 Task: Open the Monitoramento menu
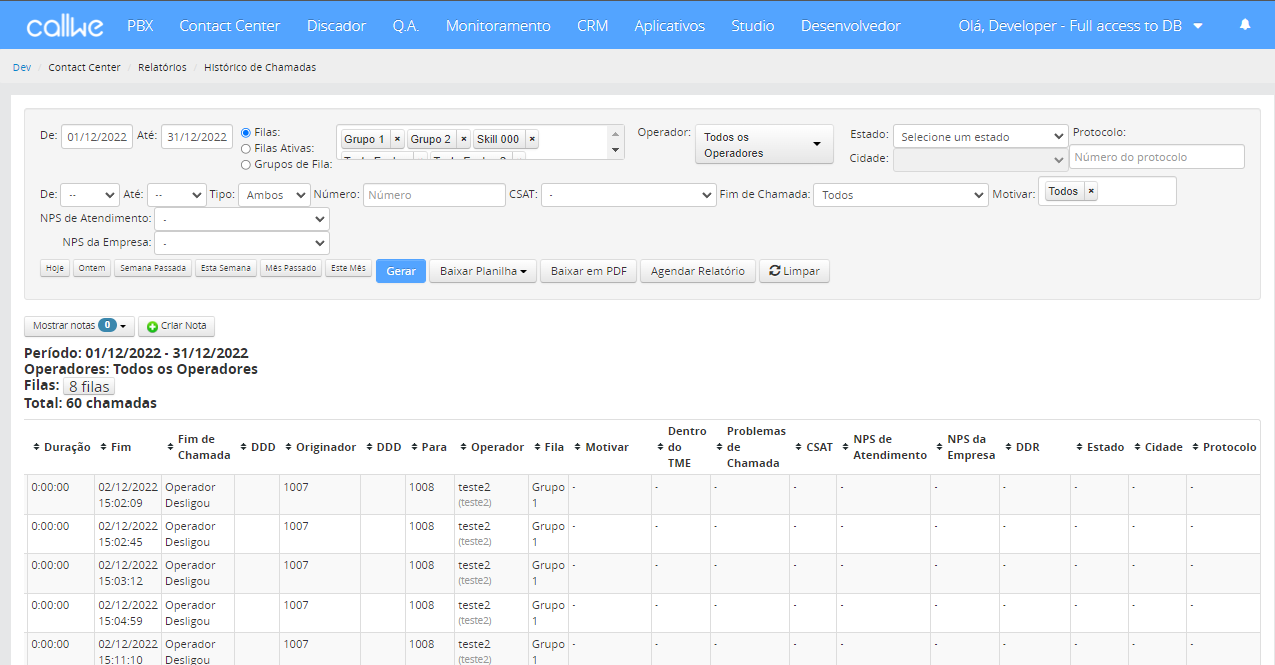point(498,26)
